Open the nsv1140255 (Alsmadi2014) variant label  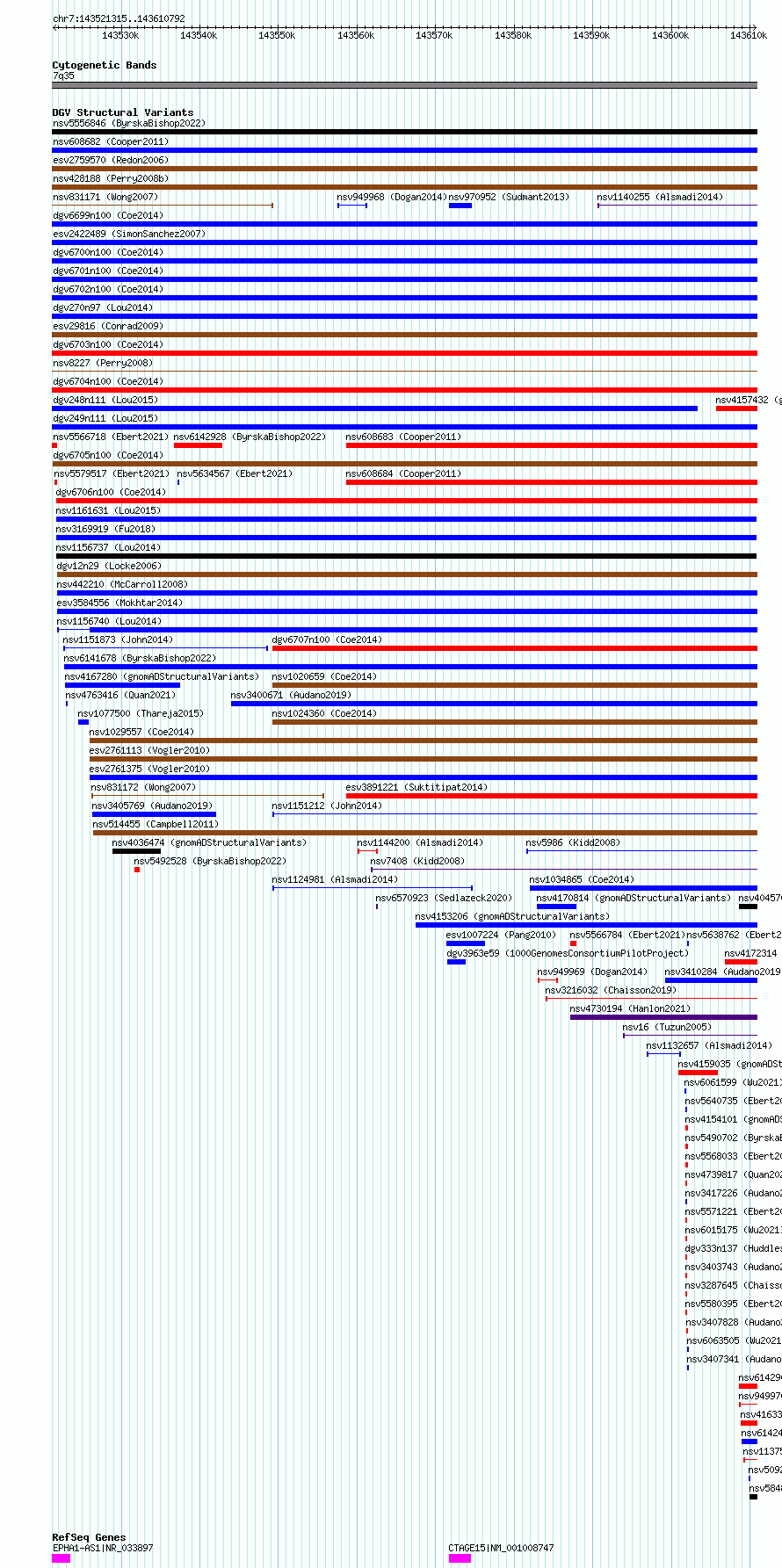660,197
